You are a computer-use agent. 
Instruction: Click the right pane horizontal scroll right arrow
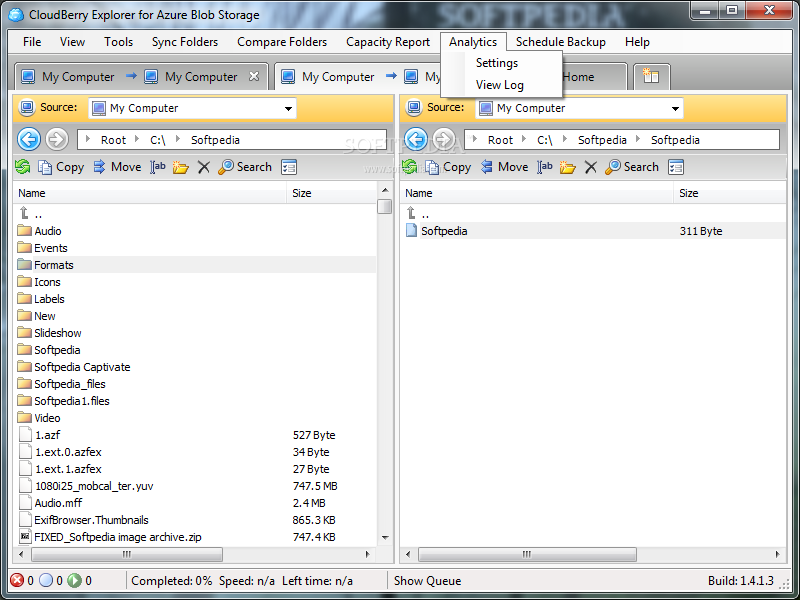(x=778, y=554)
